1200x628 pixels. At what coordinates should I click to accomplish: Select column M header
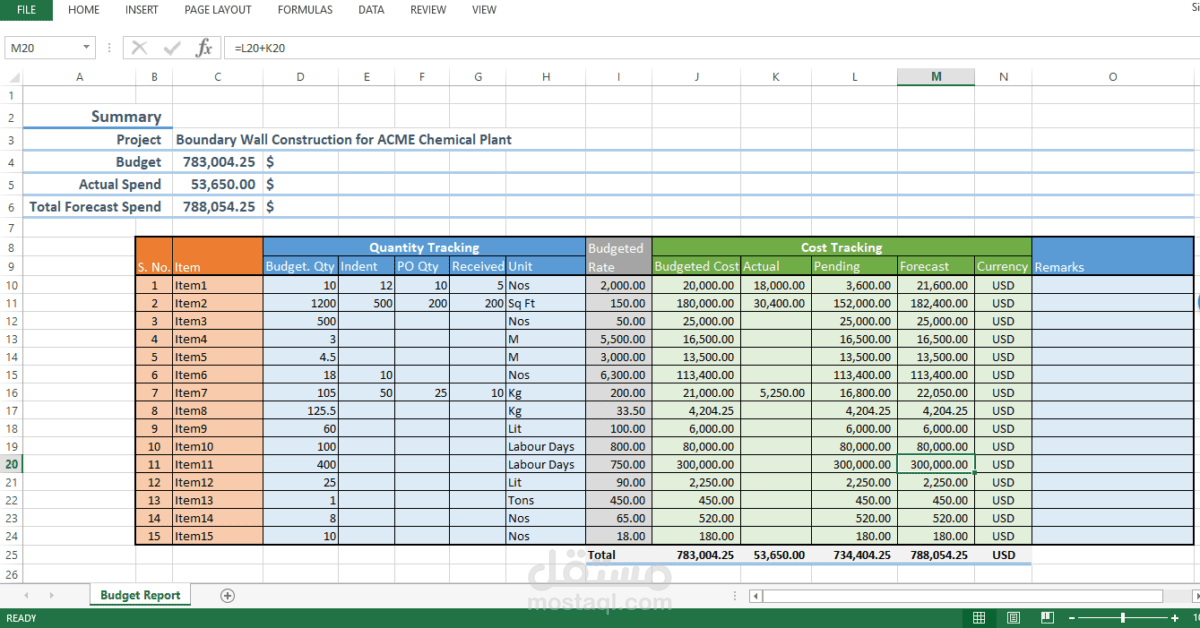tap(936, 77)
